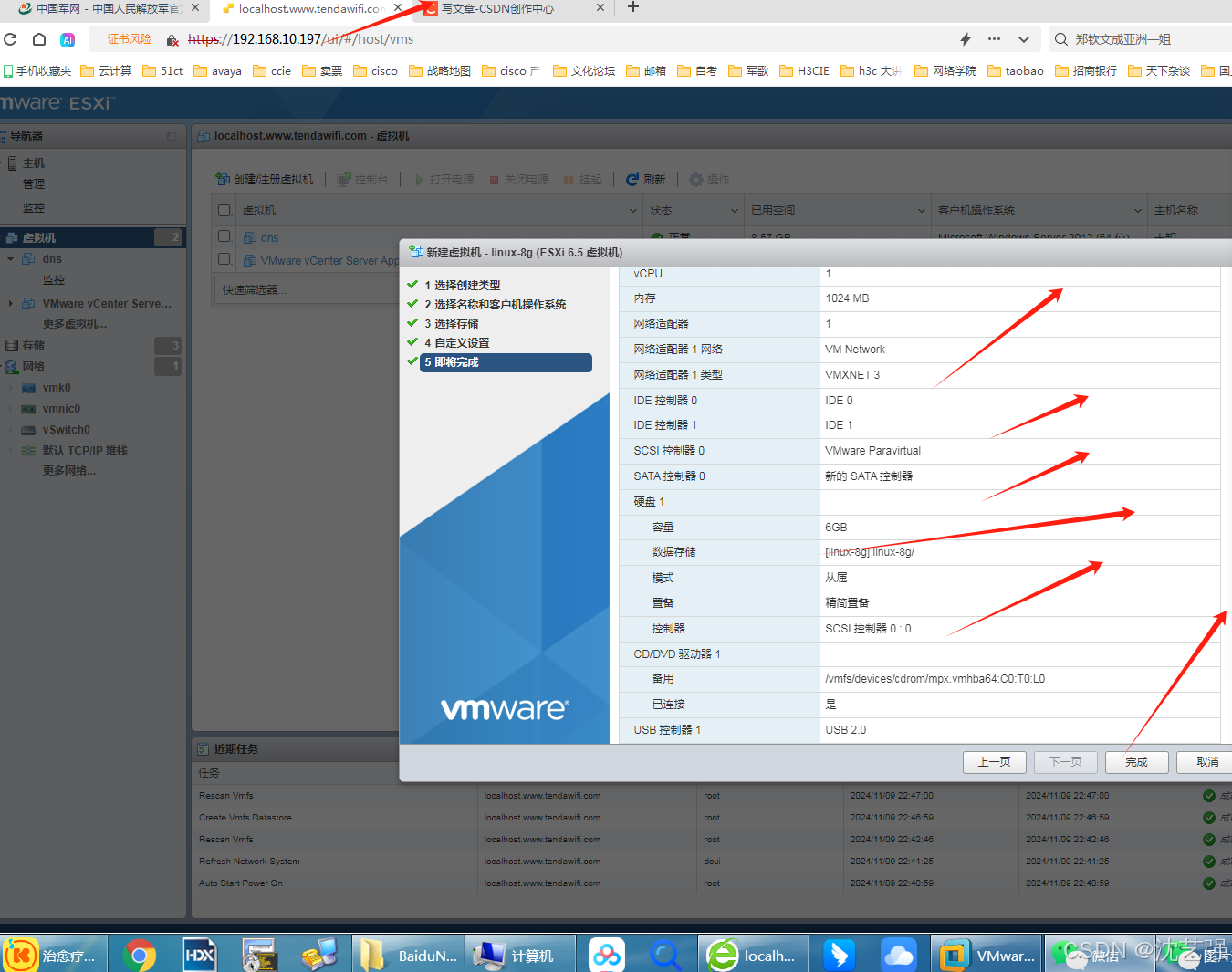Open a new browser tab with plus icon
The height and width of the screenshot is (972, 1232).
[633, 7]
